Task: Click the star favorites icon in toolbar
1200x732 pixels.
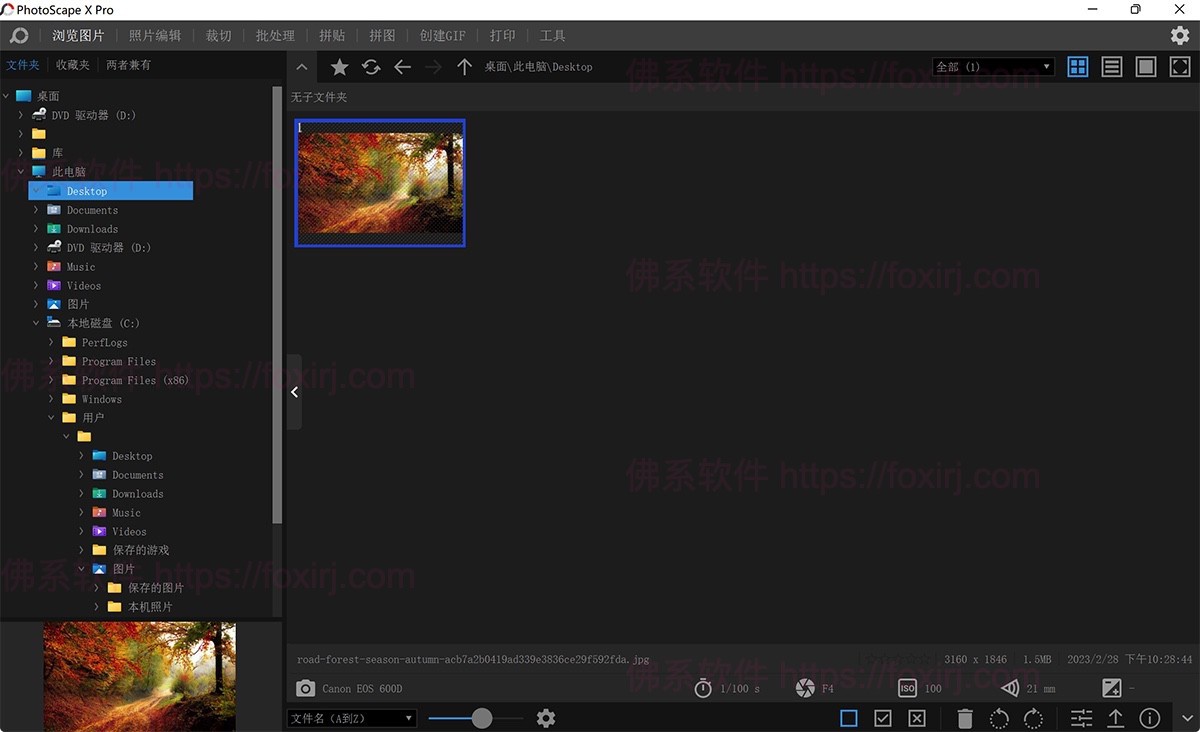Action: (x=339, y=66)
